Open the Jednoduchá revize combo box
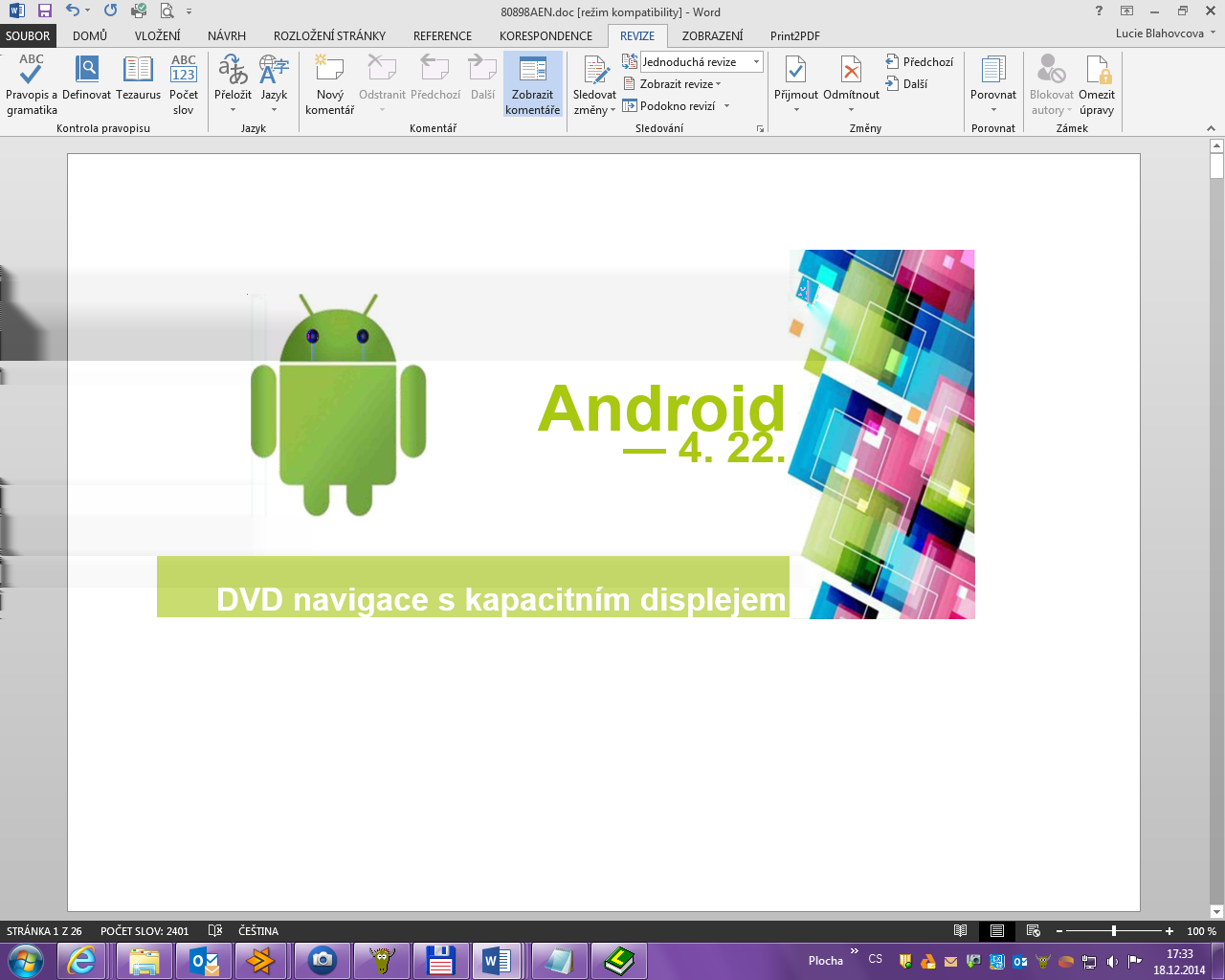Viewport: 1225px width, 980px height. 702,62
